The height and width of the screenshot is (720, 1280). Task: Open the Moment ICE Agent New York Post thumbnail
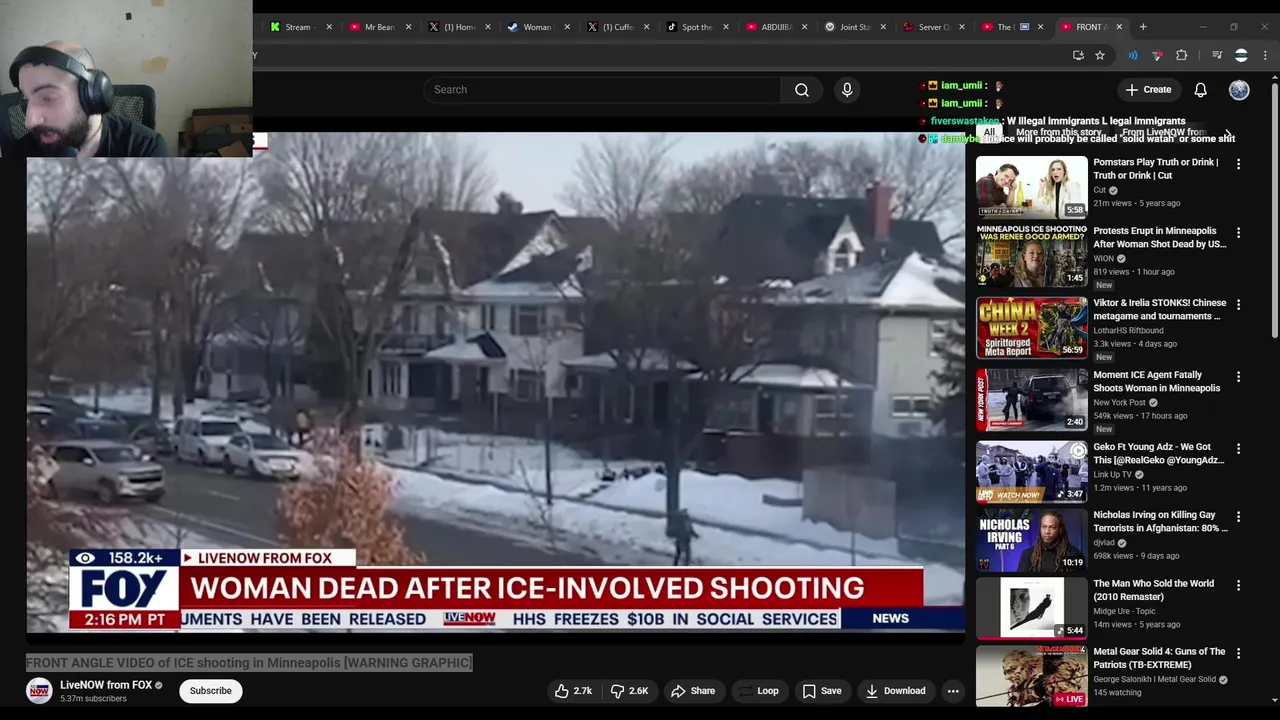(x=1031, y=400)
